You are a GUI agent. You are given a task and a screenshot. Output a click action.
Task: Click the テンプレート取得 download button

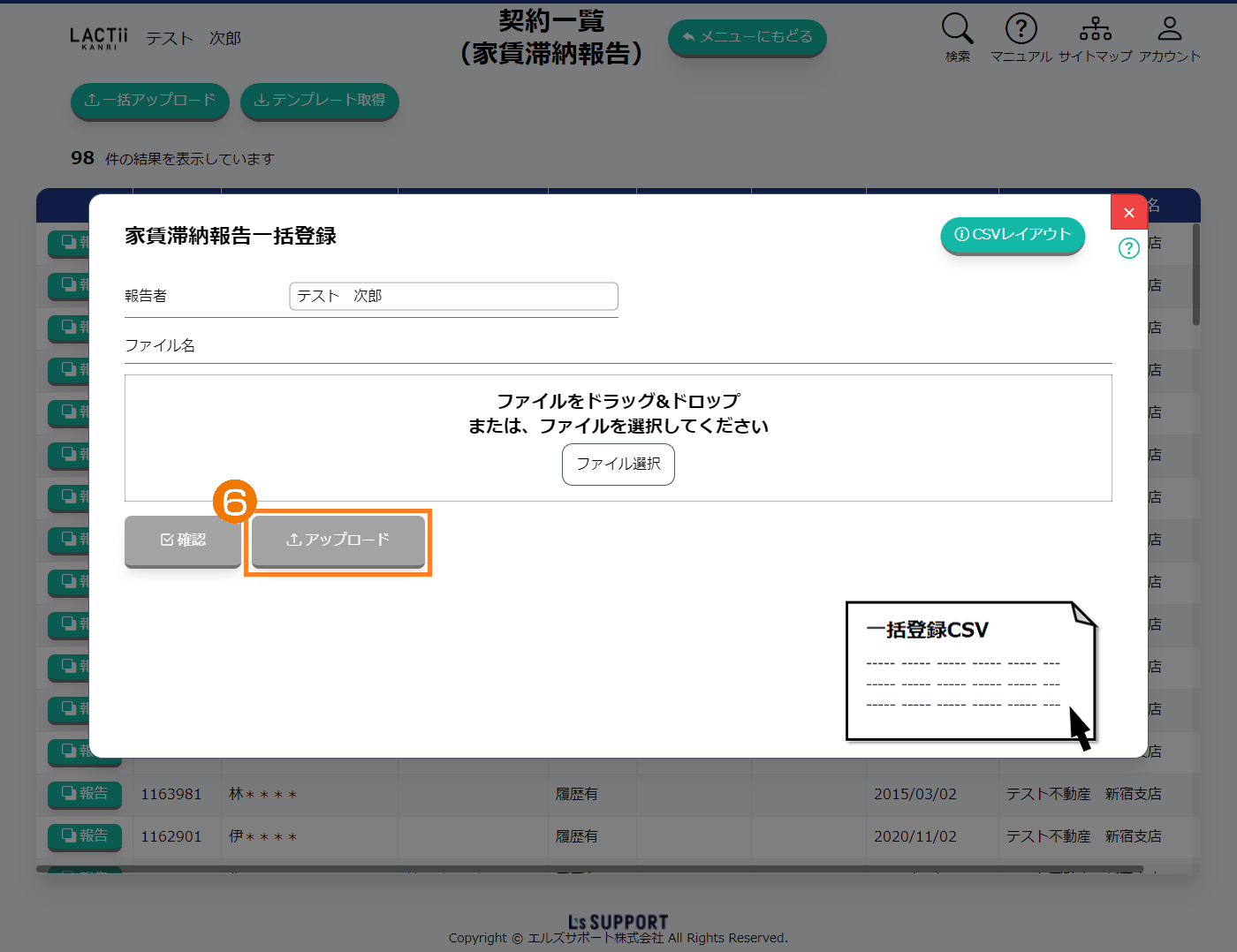[319, 101]
